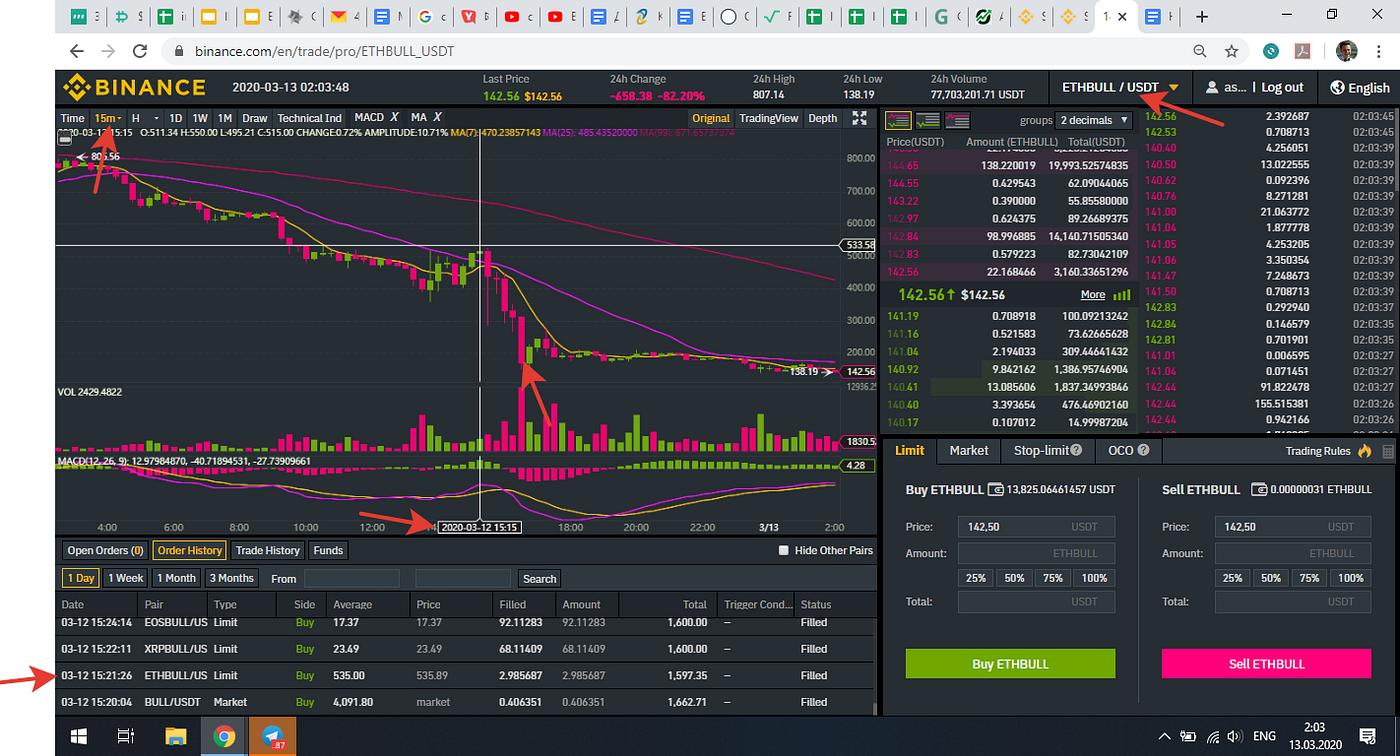This screenshot has width=1400, height=756.
Task: Open the English language menu
Action: click(x=1359, y=87)
